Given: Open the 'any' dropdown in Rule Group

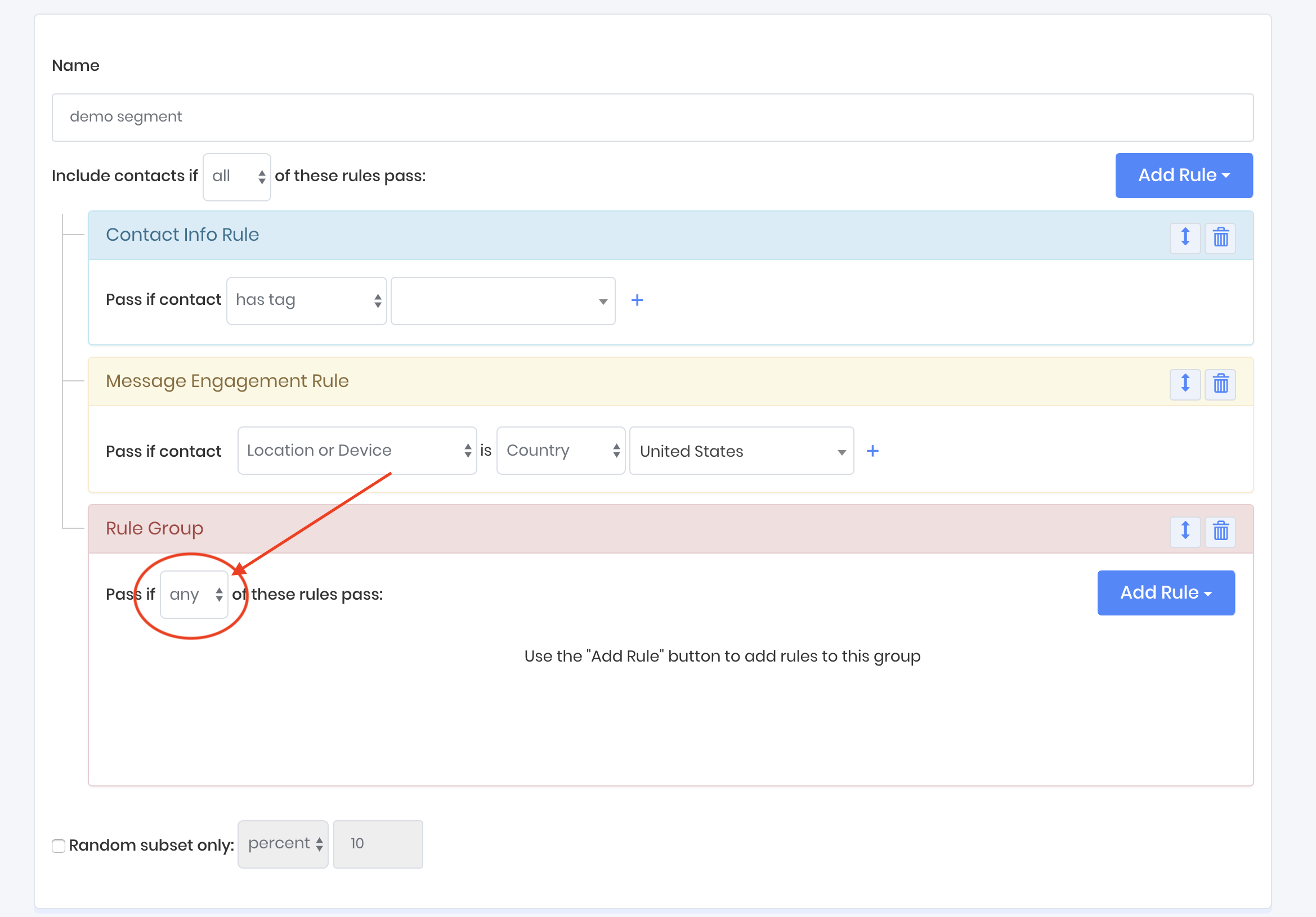Looking at the screenshot, I should pos(194,595).
